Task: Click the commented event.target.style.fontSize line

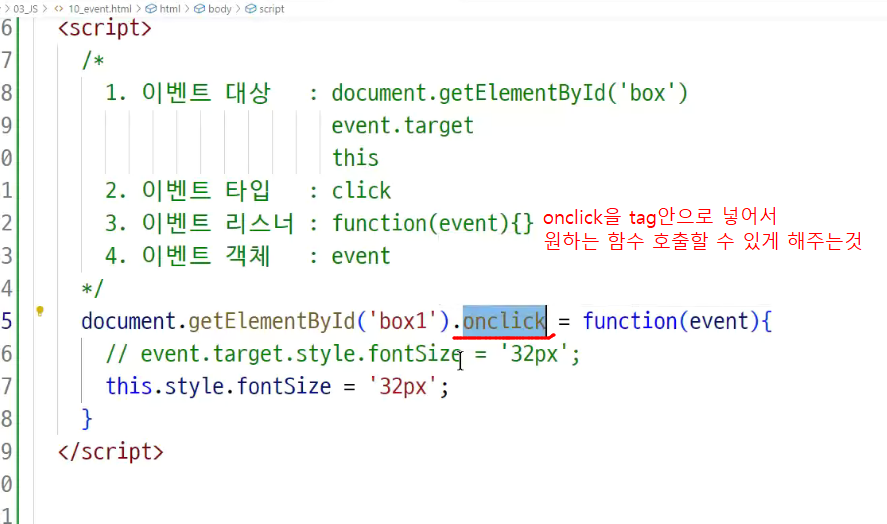Action: click(343, 354)
